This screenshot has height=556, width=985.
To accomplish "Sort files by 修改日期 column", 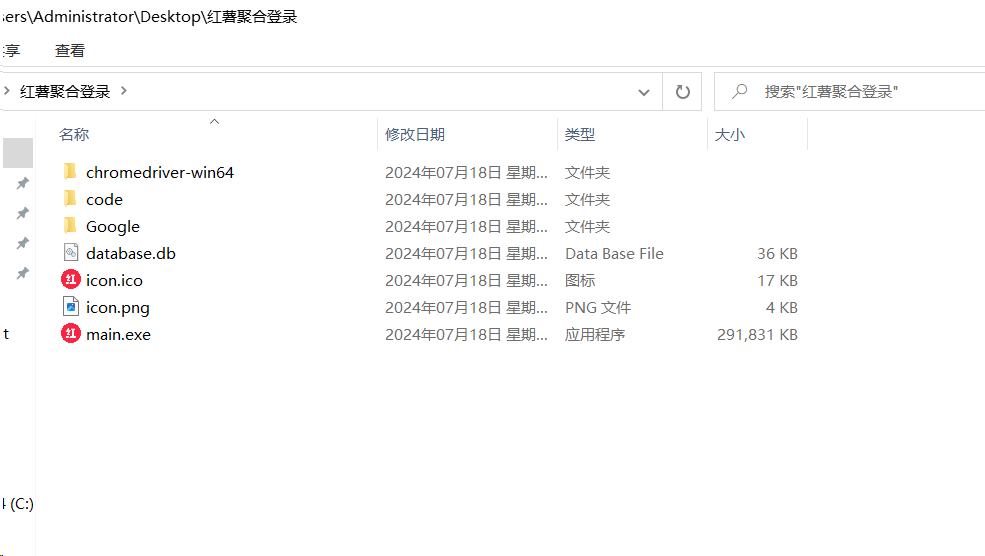I will (415, 134).
